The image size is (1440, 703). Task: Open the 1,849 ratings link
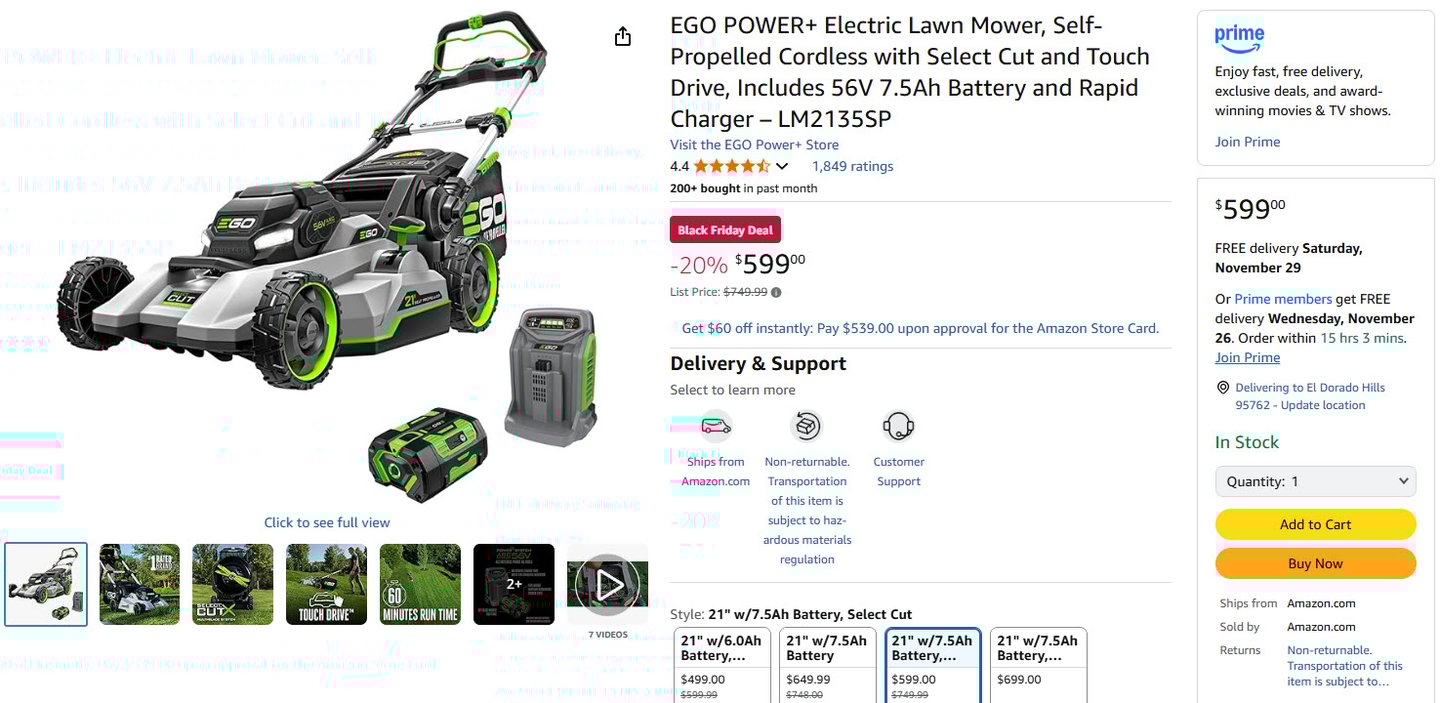tap(852, 167)
